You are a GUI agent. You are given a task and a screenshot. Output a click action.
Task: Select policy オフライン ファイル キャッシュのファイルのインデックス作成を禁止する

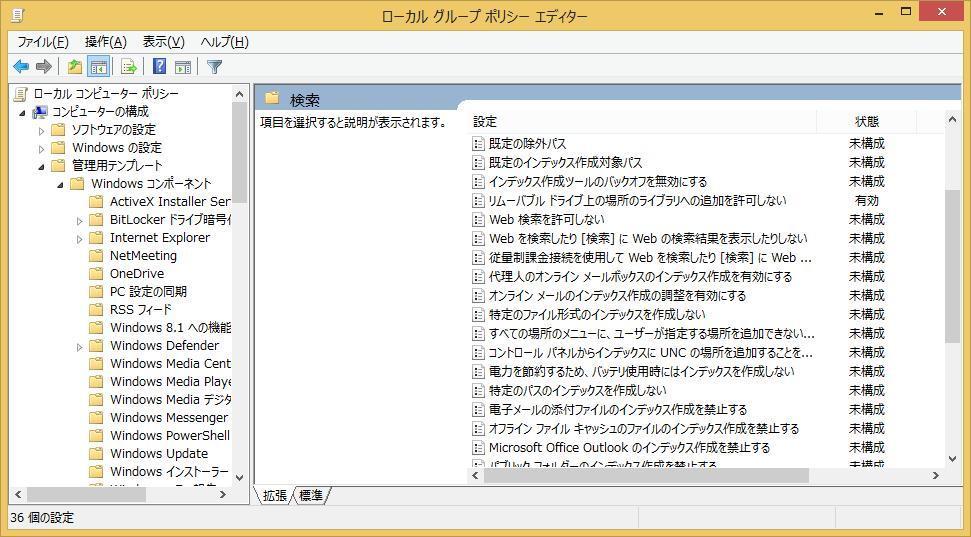(x=644, y=428)
